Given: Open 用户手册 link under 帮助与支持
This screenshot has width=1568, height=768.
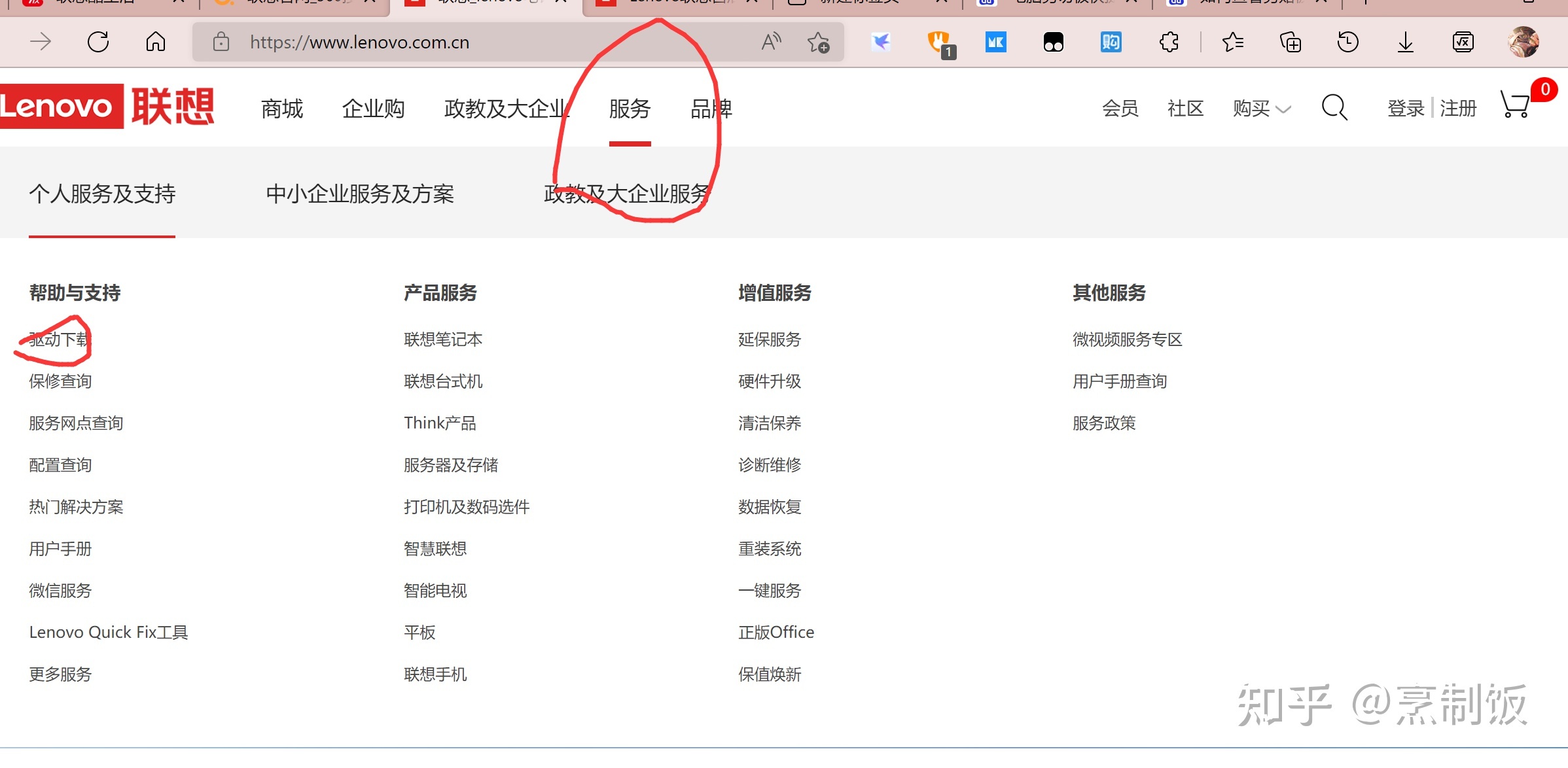Looking at the screenshot, I should point(60,549).
